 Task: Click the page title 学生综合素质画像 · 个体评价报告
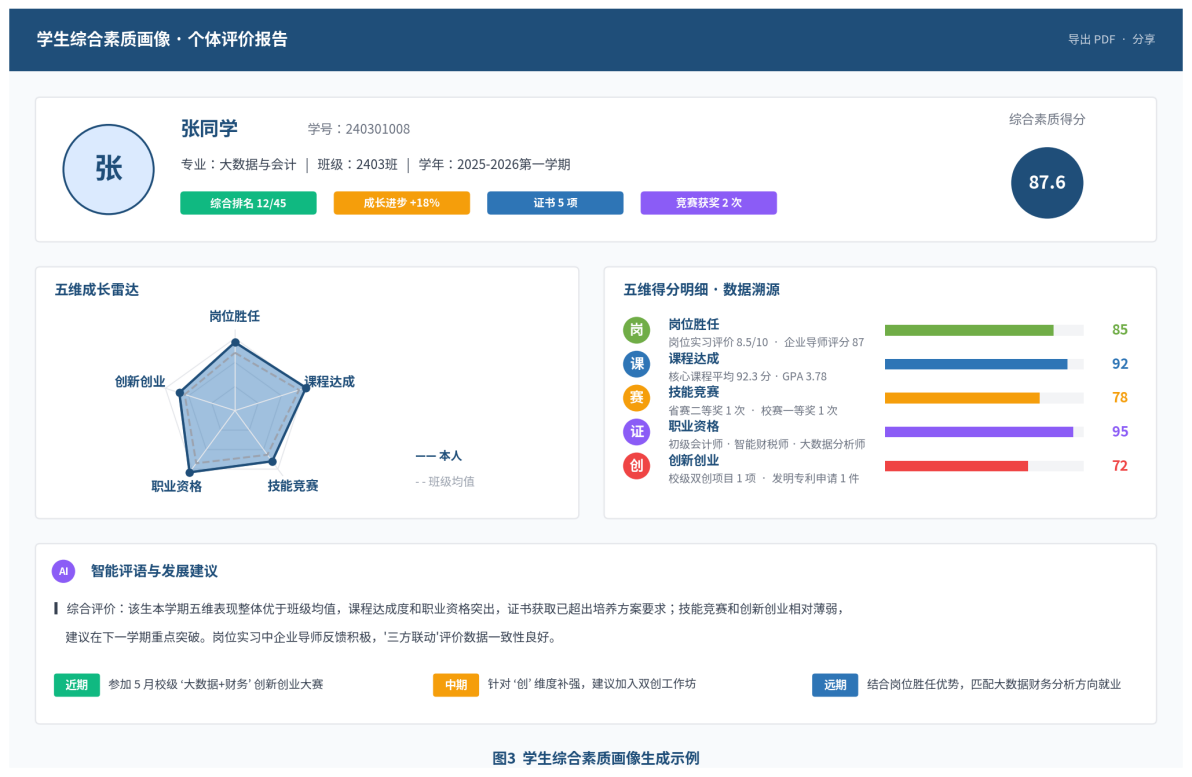click(162, 40)
